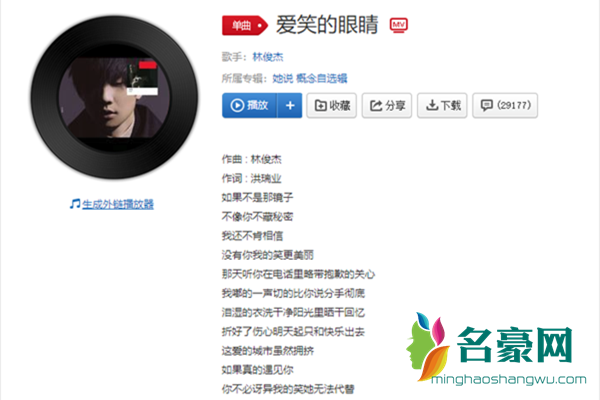
Task: Open album link 她说 概念自选辑
Action: click(x=310, y=78)
